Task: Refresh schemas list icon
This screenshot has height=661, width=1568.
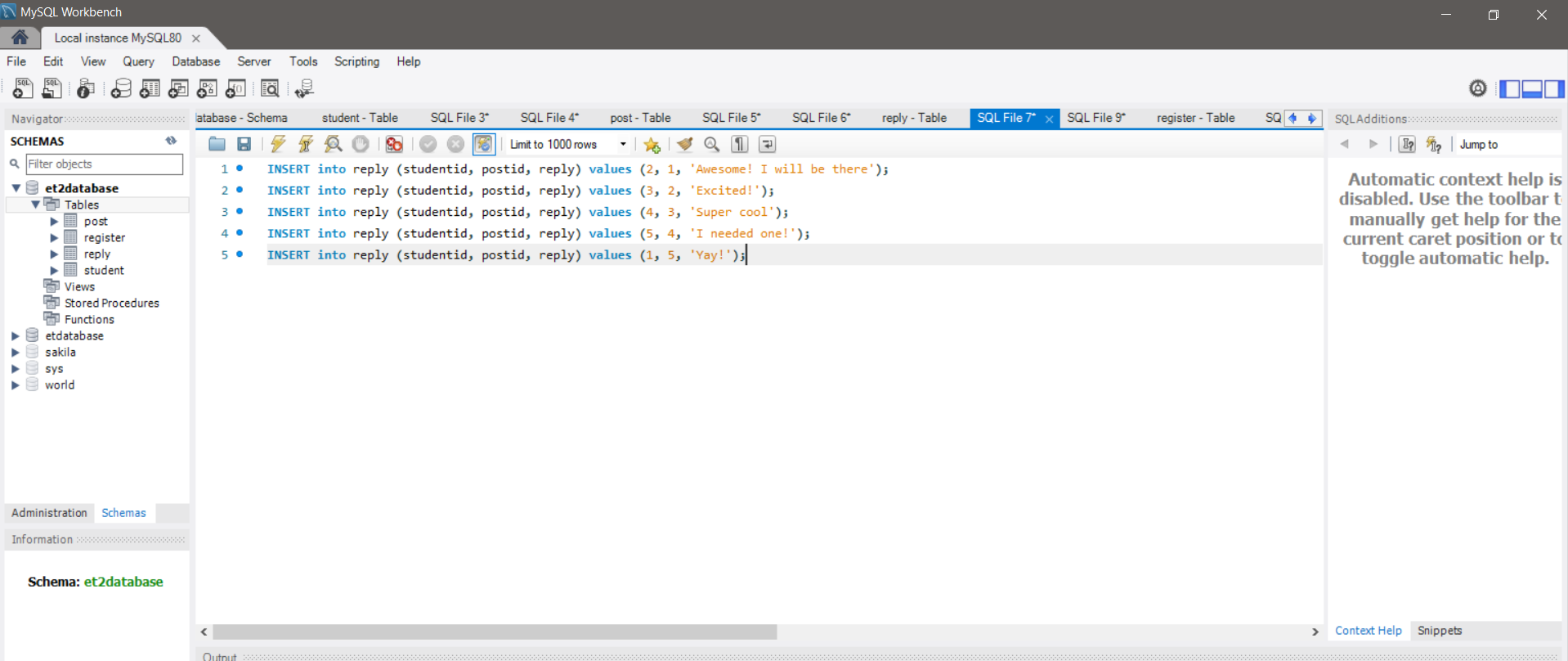Action: point(171,141)
